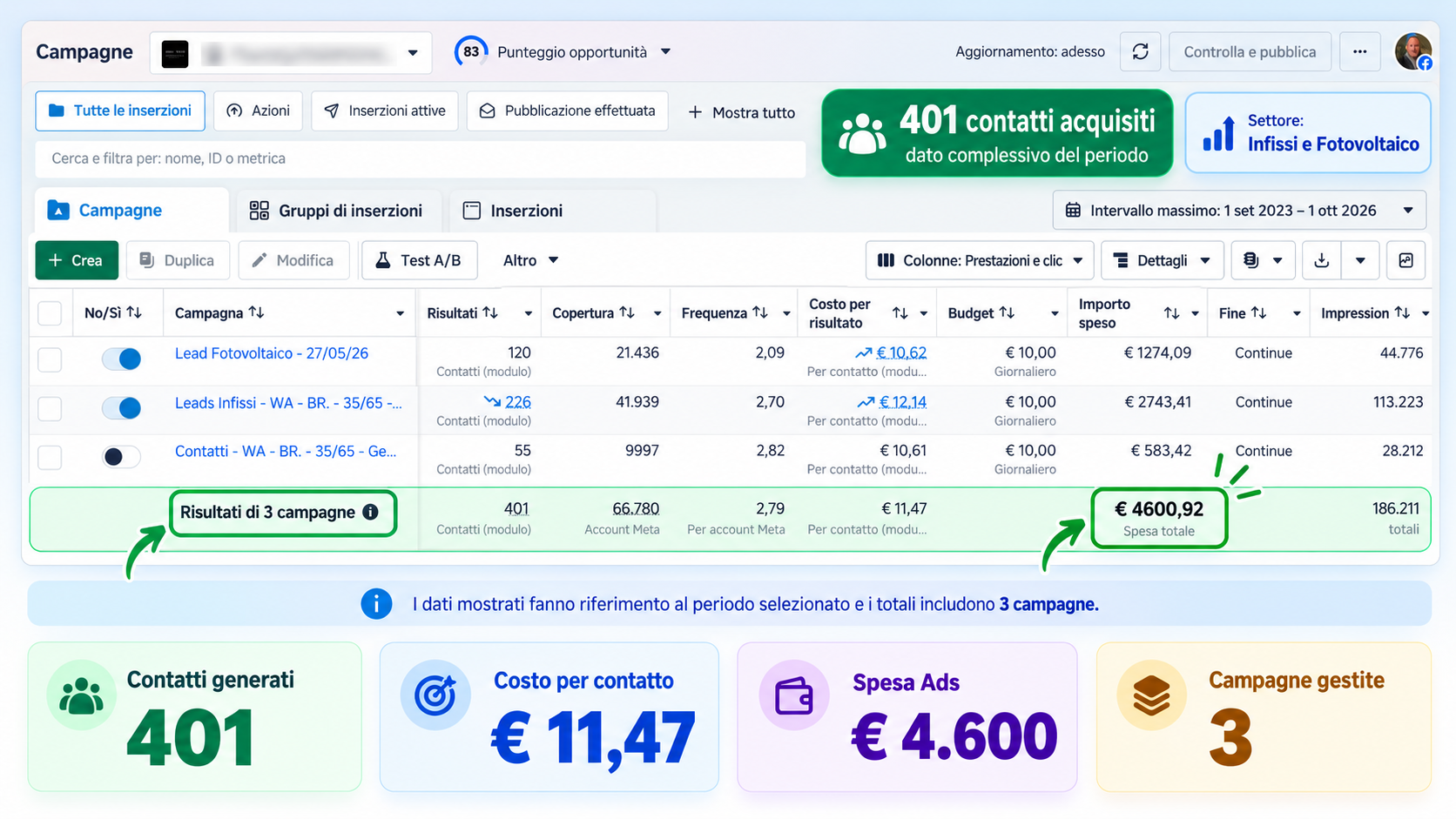Turn off Leads Infissi campaign toggle
The height and width of the screenshot is (819, 1456).
click(121, 407)
